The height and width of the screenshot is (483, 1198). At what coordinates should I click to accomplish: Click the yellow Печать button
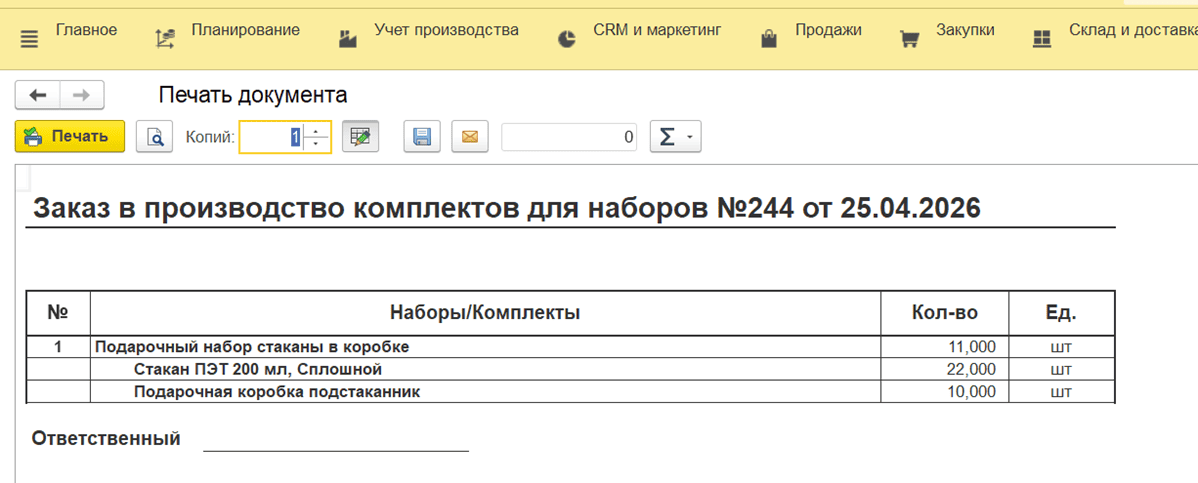coord(69,137)
